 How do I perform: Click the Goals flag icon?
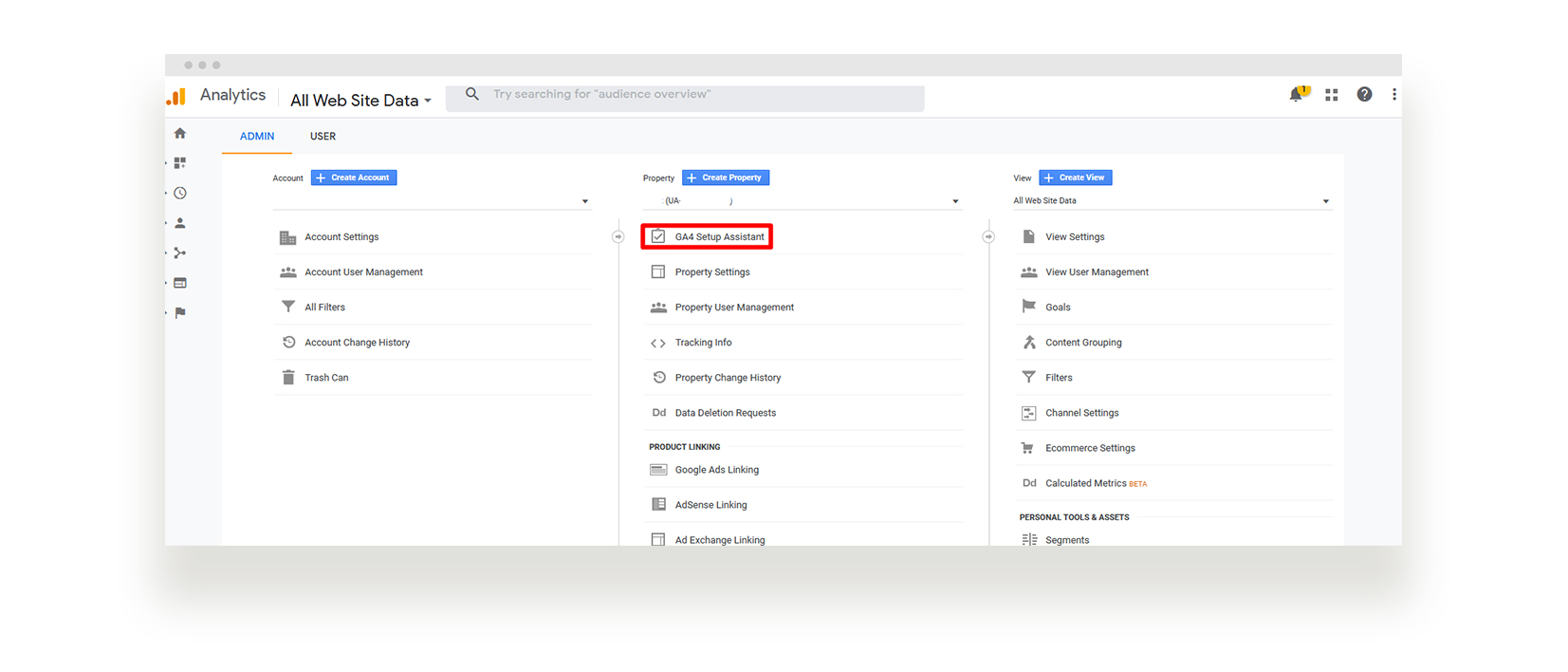click(1029, 307)
